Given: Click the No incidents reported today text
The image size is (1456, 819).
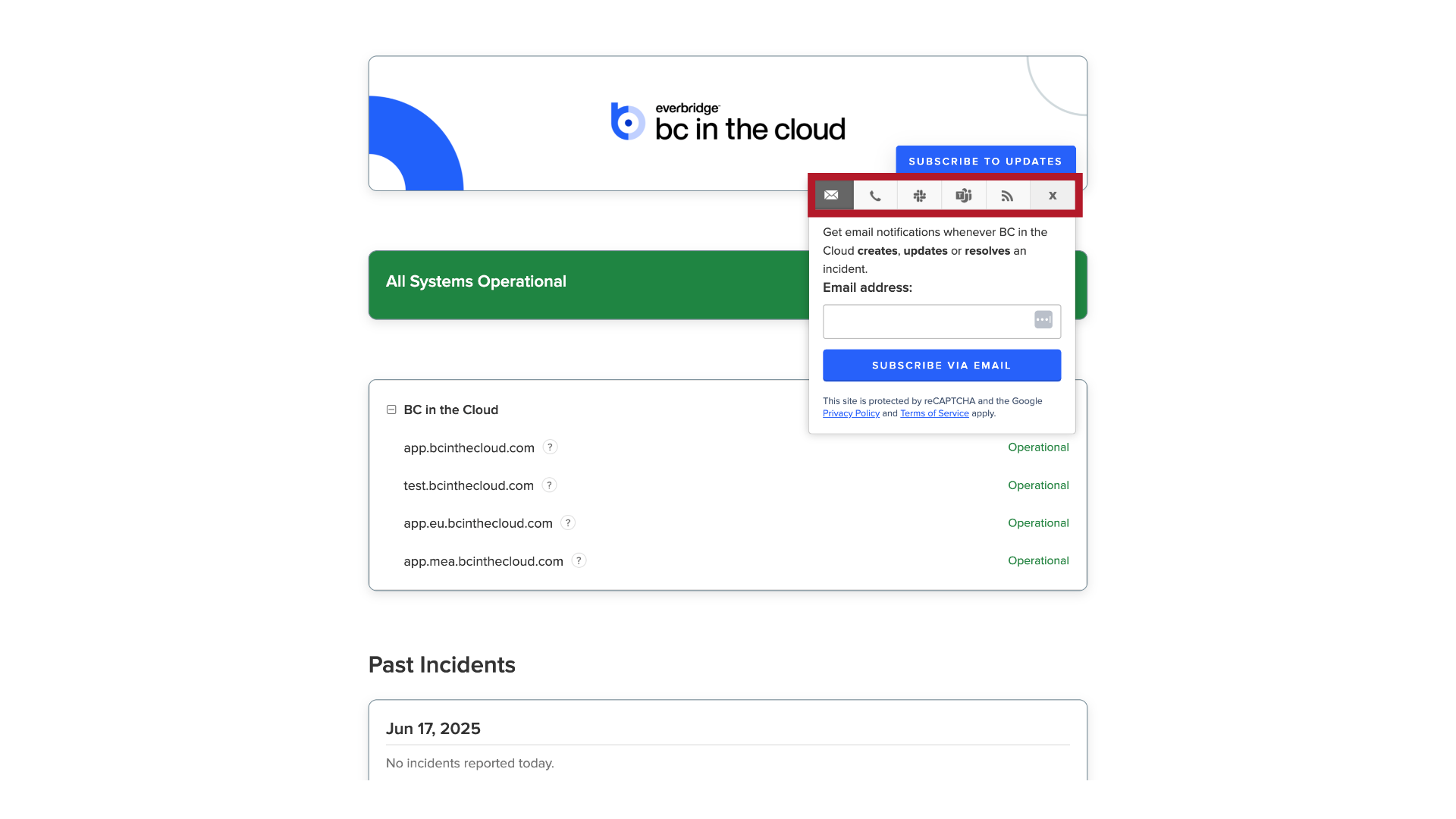Looking at the screenshot, I should (x=469, y=763).
